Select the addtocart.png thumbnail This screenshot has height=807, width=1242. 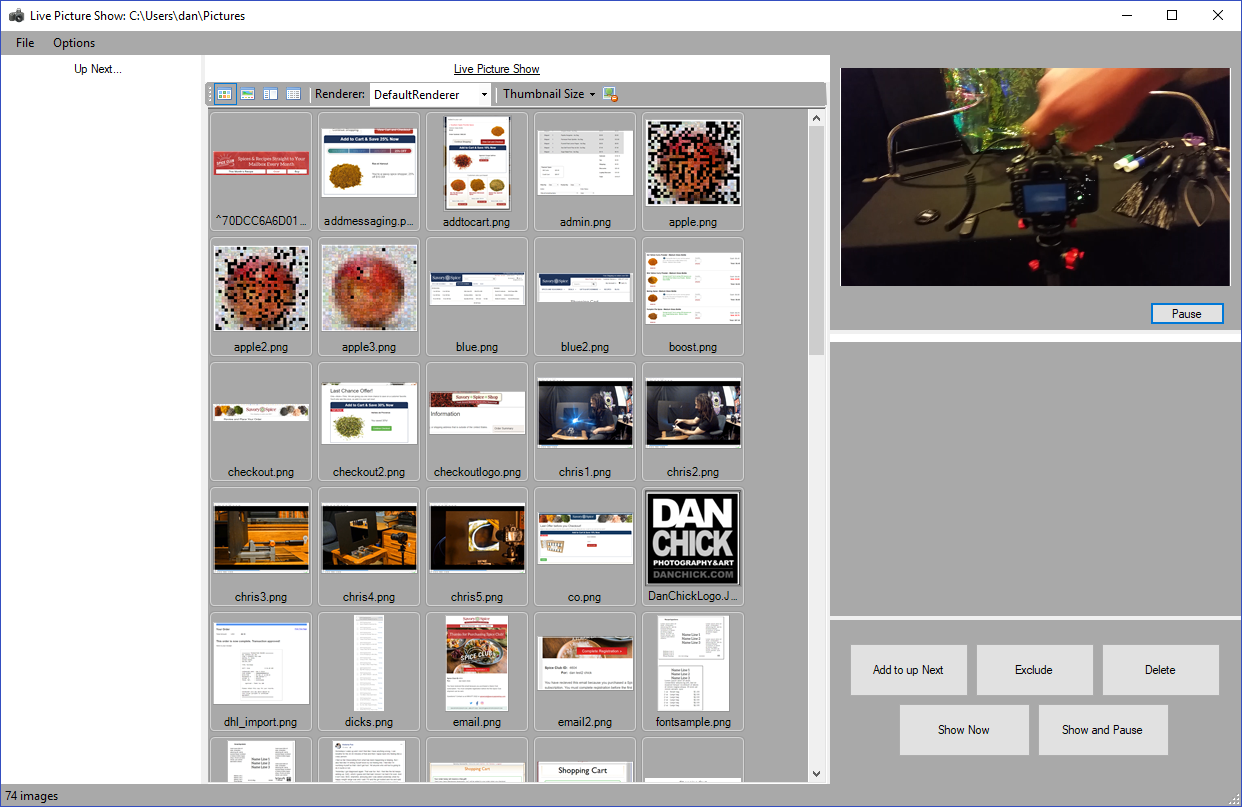coord(477,171)
